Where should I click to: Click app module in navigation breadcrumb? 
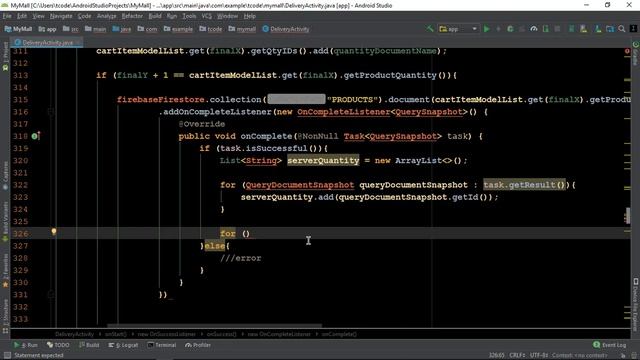click(x=47, y=29)
